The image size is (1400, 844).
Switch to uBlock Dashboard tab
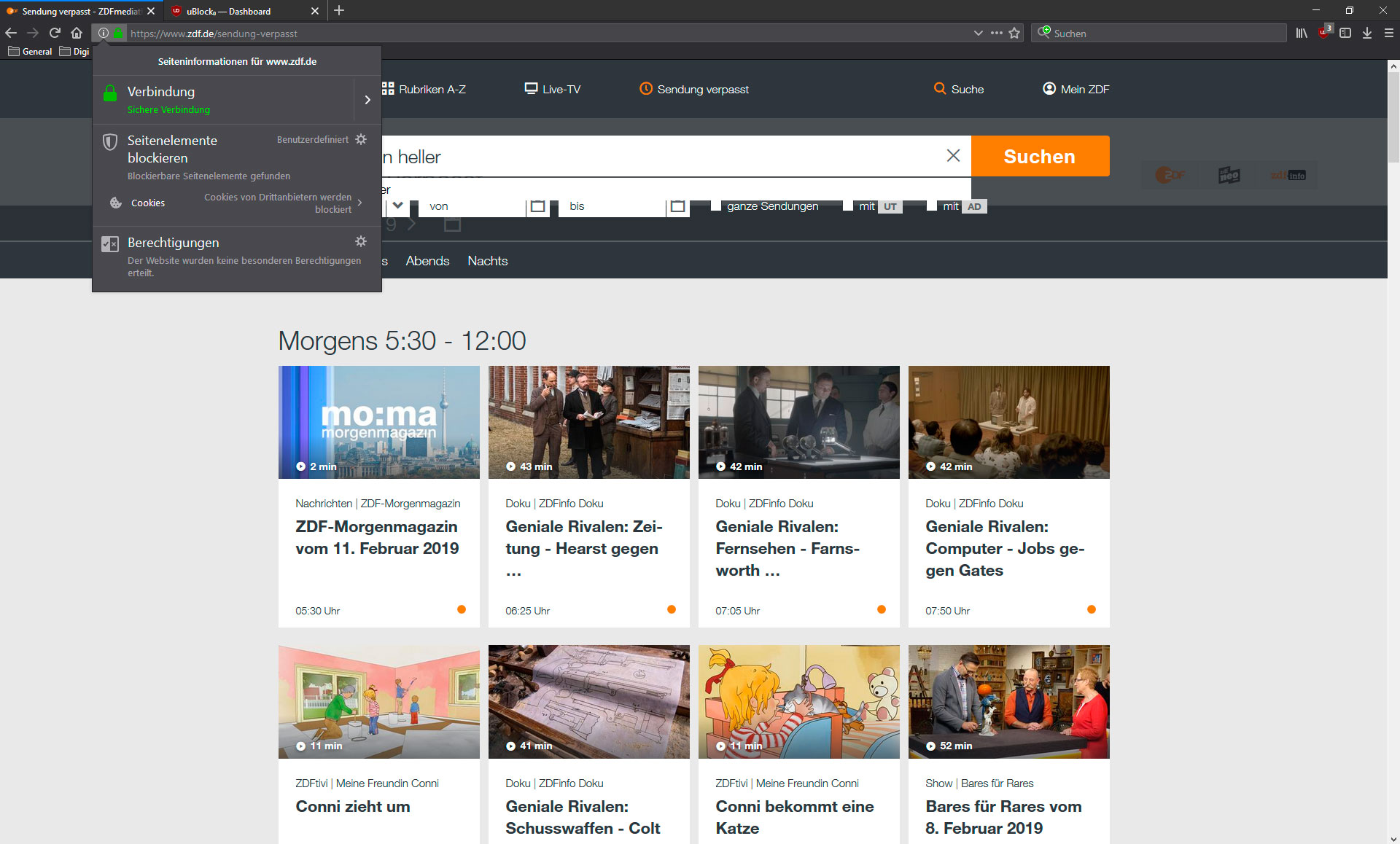pos(228,11)
